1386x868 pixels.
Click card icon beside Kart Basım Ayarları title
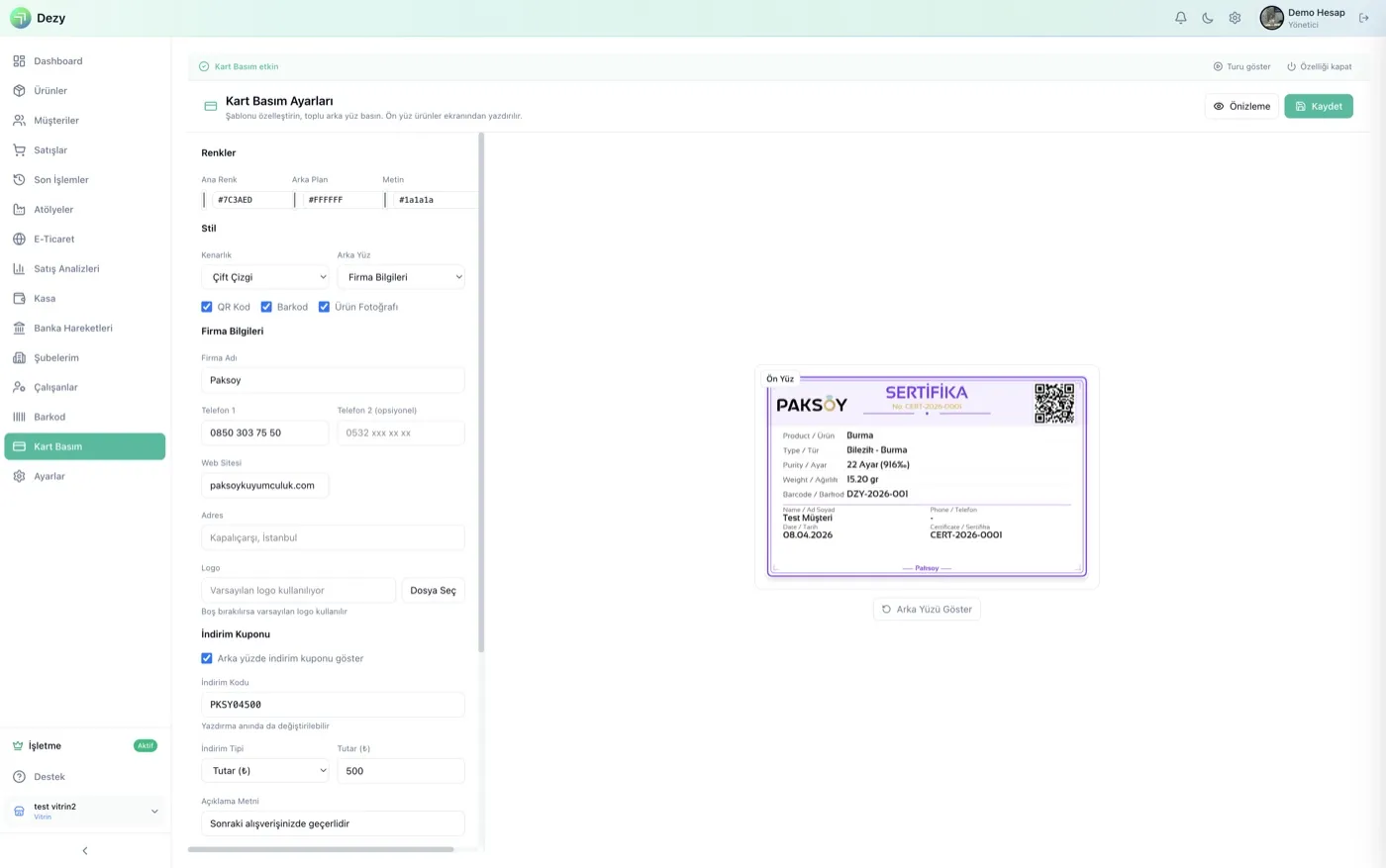coord(210,106)
